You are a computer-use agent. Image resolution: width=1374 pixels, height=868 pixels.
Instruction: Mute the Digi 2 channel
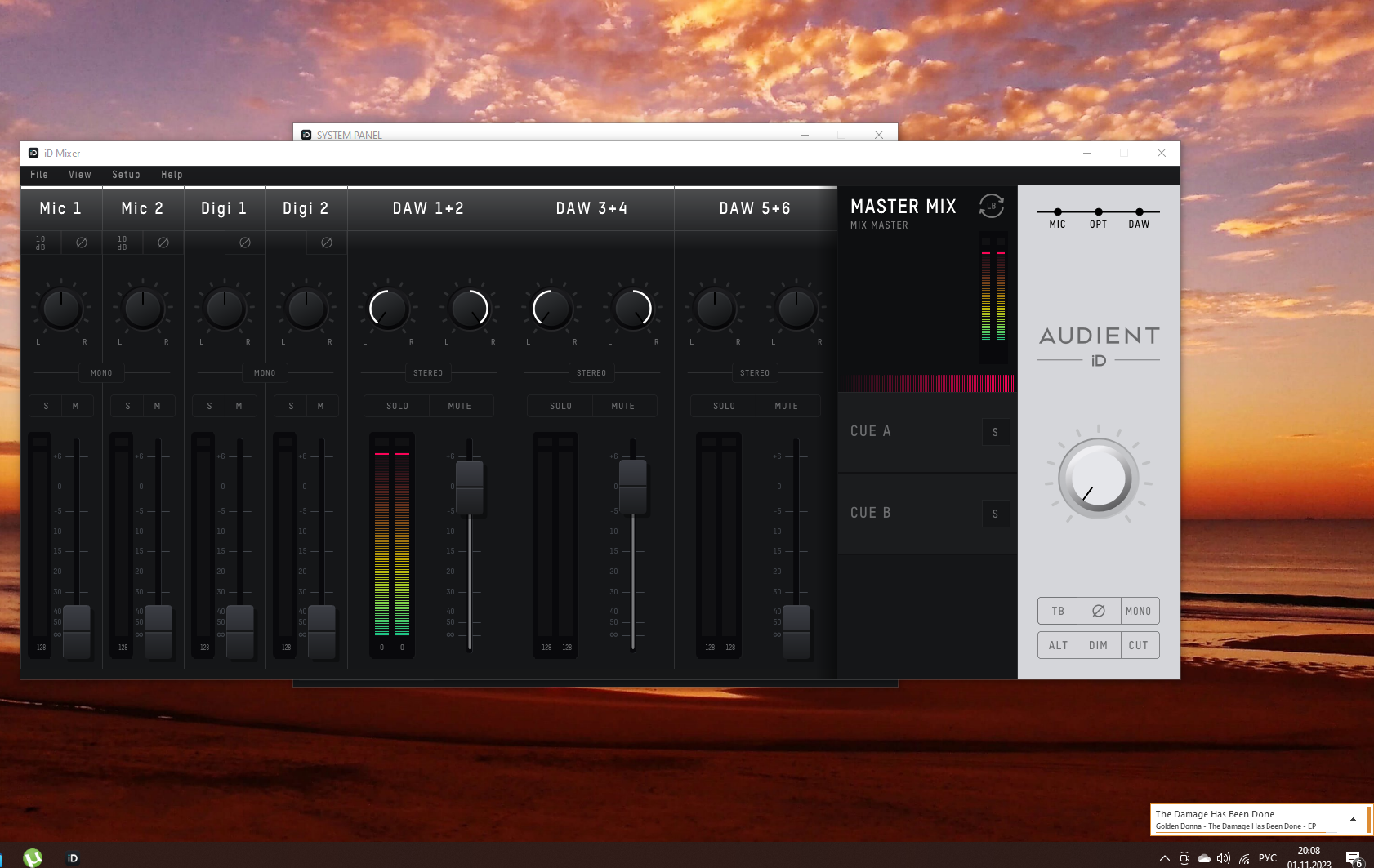click(x=321, y=406)
